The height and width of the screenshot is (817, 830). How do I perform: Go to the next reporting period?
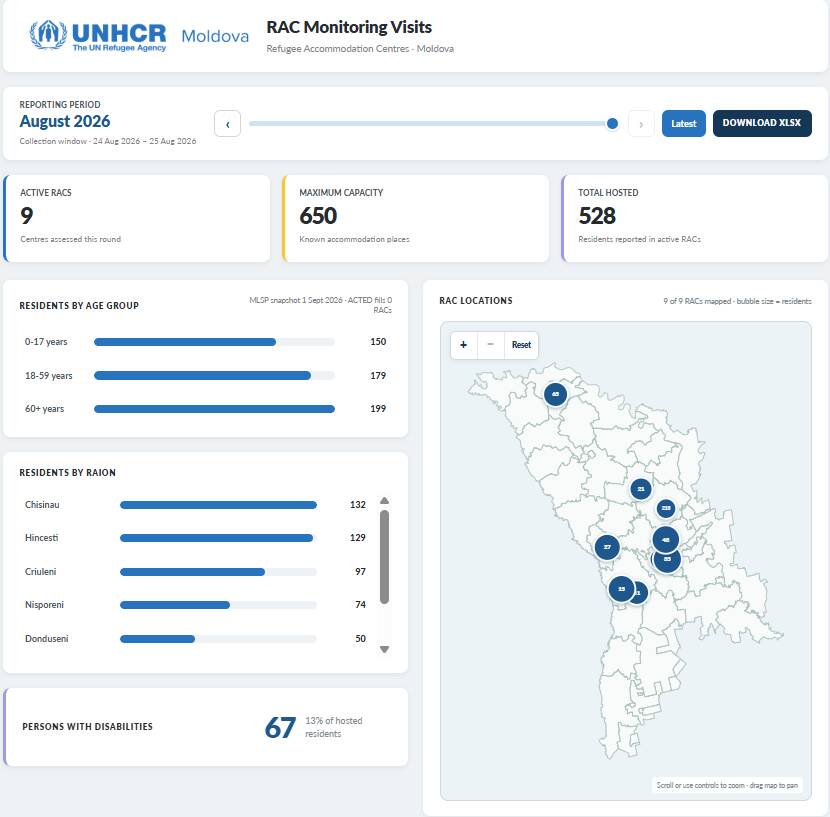[641, 124]
